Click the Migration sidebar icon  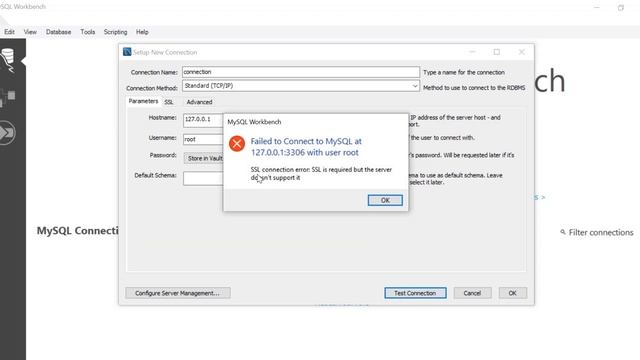coord(7,133)
